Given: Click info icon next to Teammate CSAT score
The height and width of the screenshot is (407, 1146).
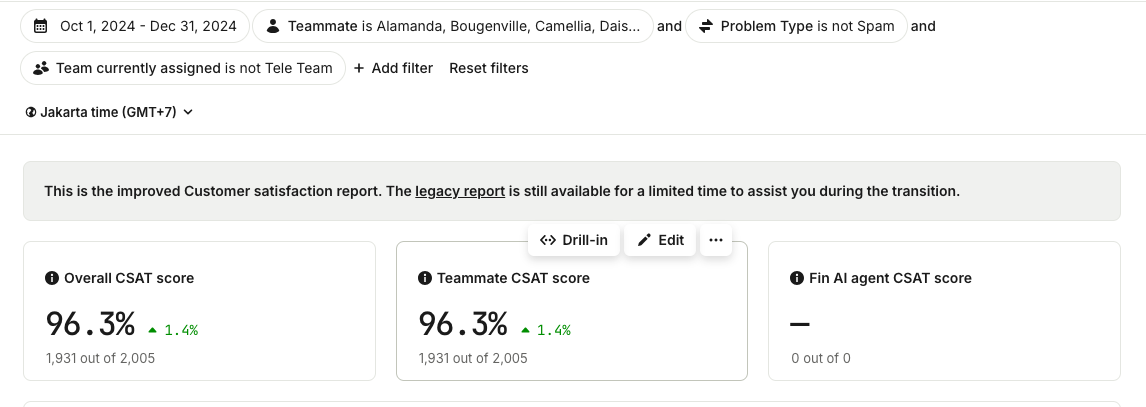Looking at the screenshot, I should tap(425, 278).
